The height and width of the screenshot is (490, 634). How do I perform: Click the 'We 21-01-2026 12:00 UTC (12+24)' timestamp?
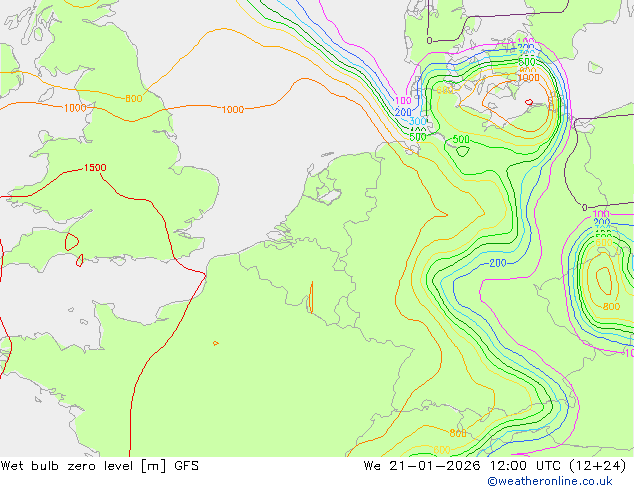click(495, 466)
